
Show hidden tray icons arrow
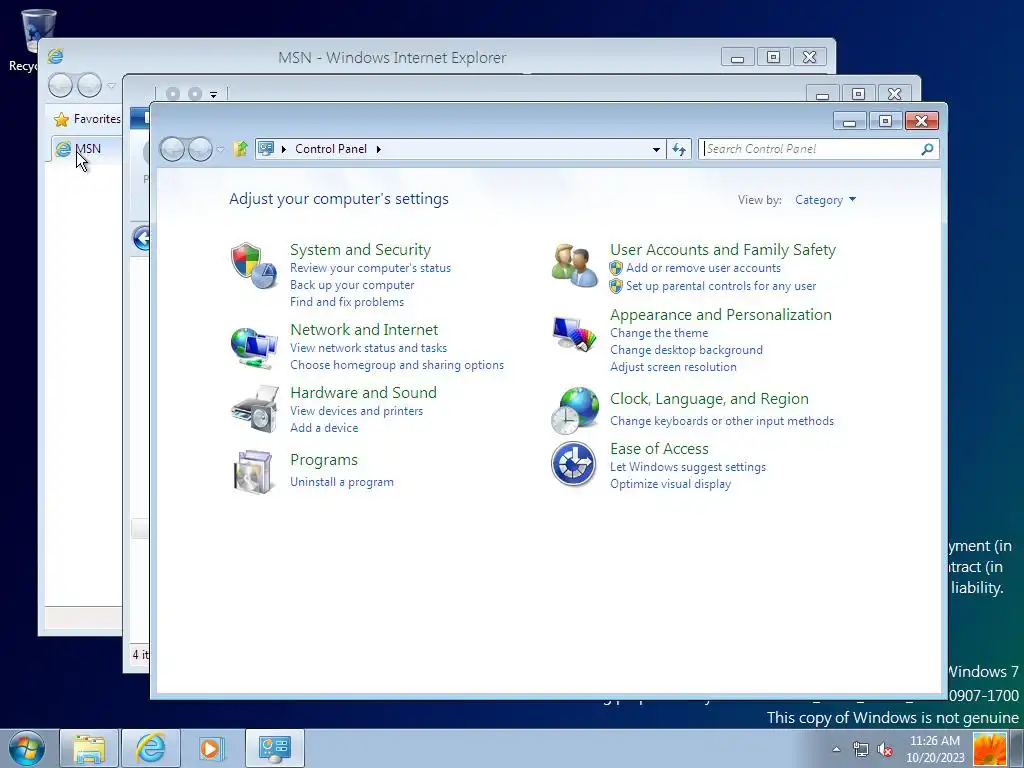pos(837,749)
